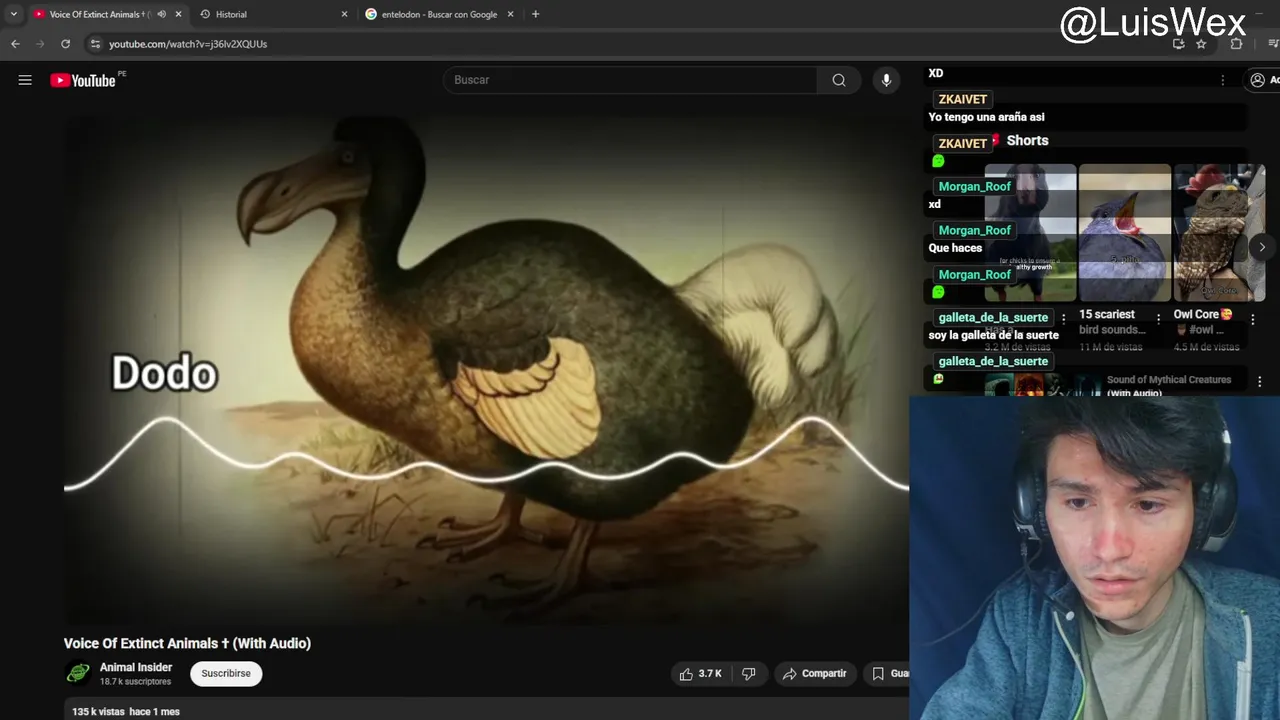Click the 15 scariest bird sounds title
The image size is (1280, 720).
click(1112, 322)
